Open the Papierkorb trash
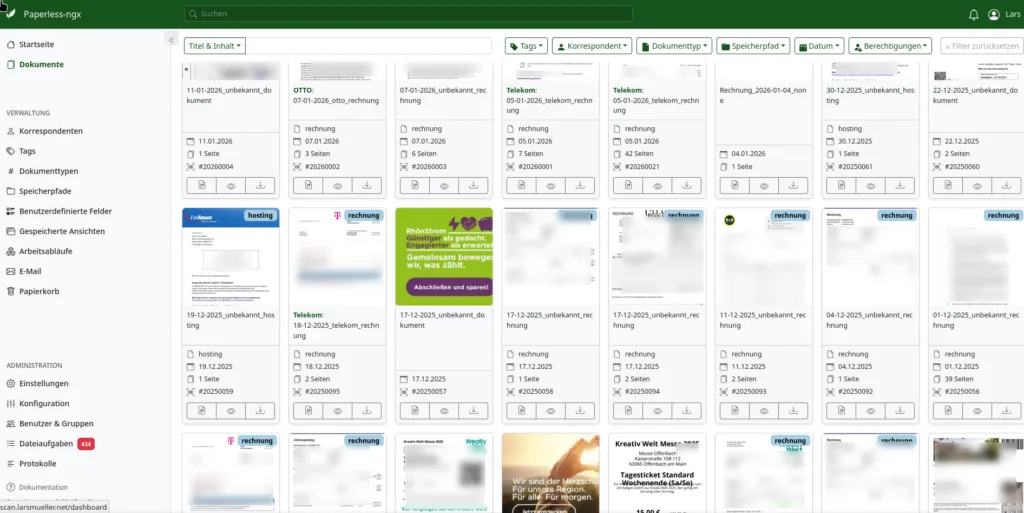 (x=39, y=291)
